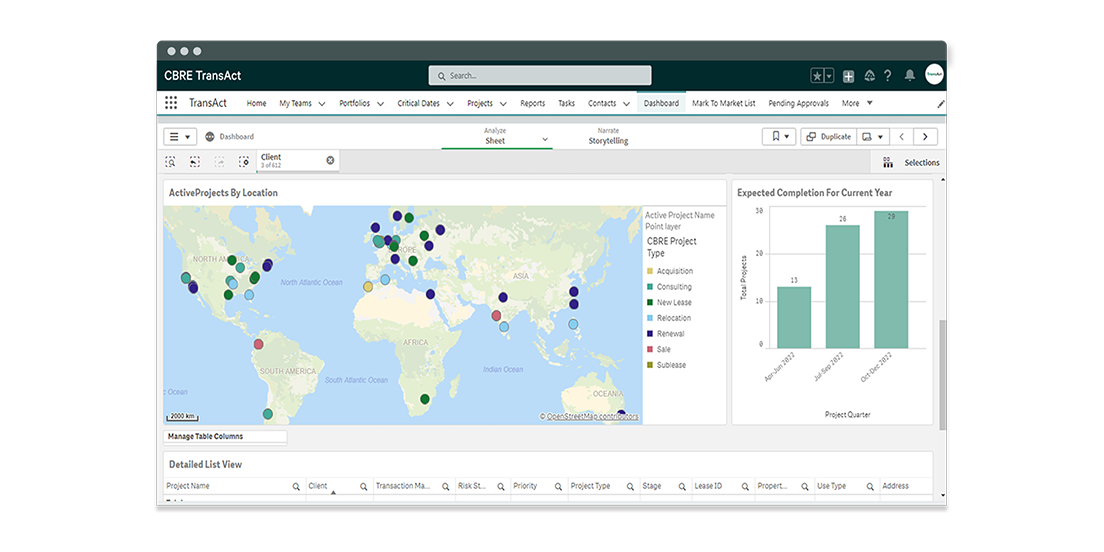The image size is (1104, 552).
Task: Remove the Client selection filter
Action: 330,160
